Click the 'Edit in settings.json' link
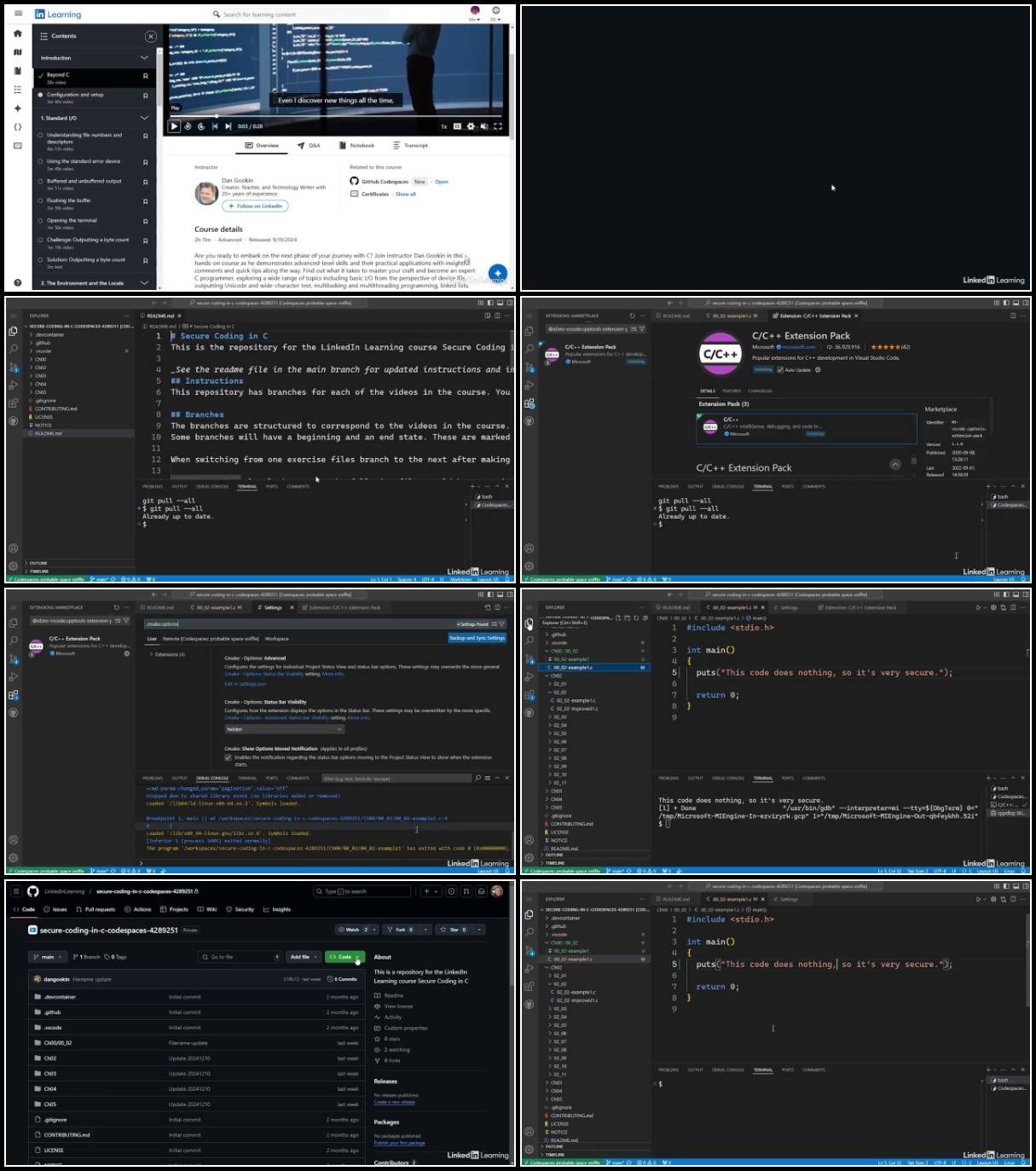Viewport: 1036px width, 1171px height. [246, 684]
